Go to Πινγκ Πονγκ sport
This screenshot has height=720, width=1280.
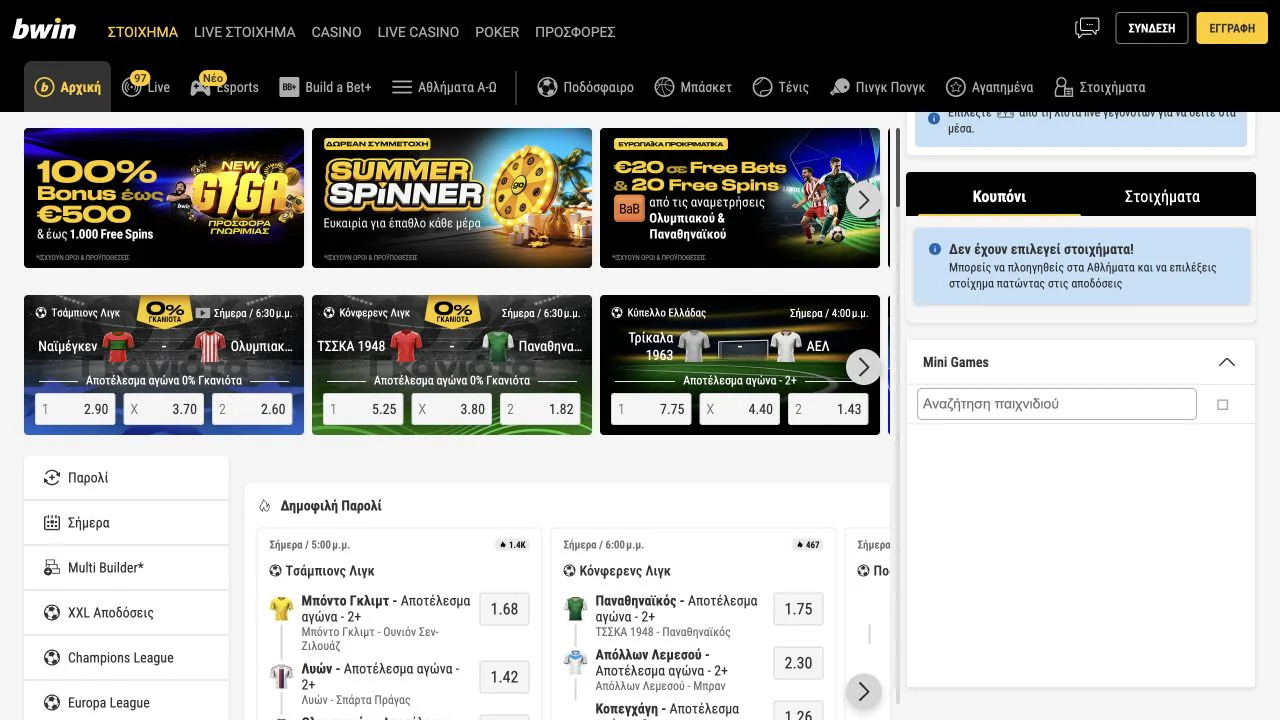click(877, 87)
